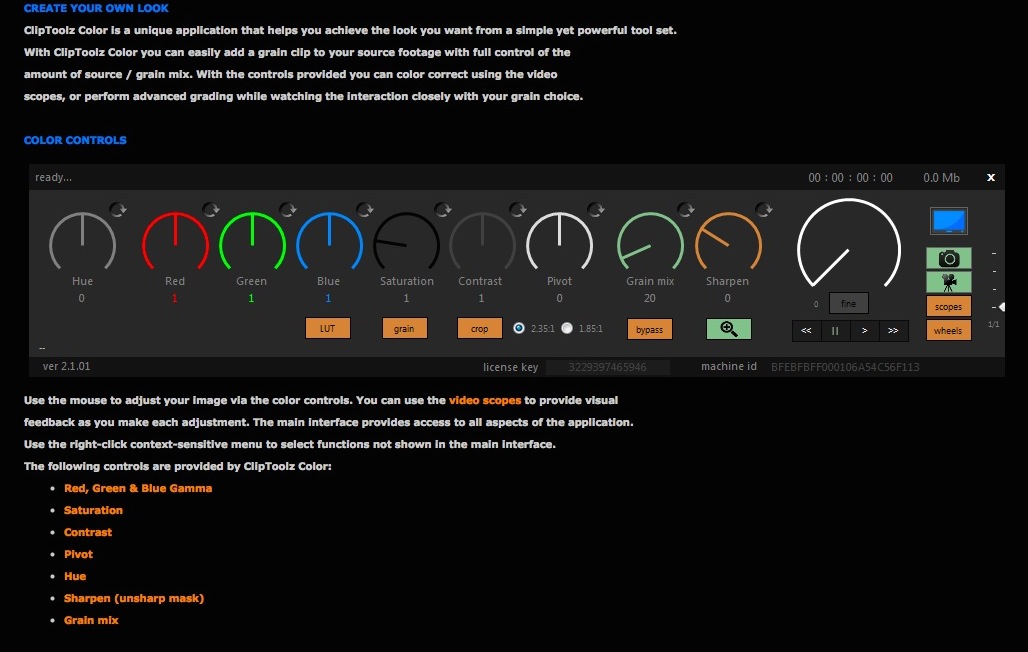This screenshot has width=1028, height=652.
Task: Click the '0.0 Mb' memory readout
Action: (x=941, y=178)
